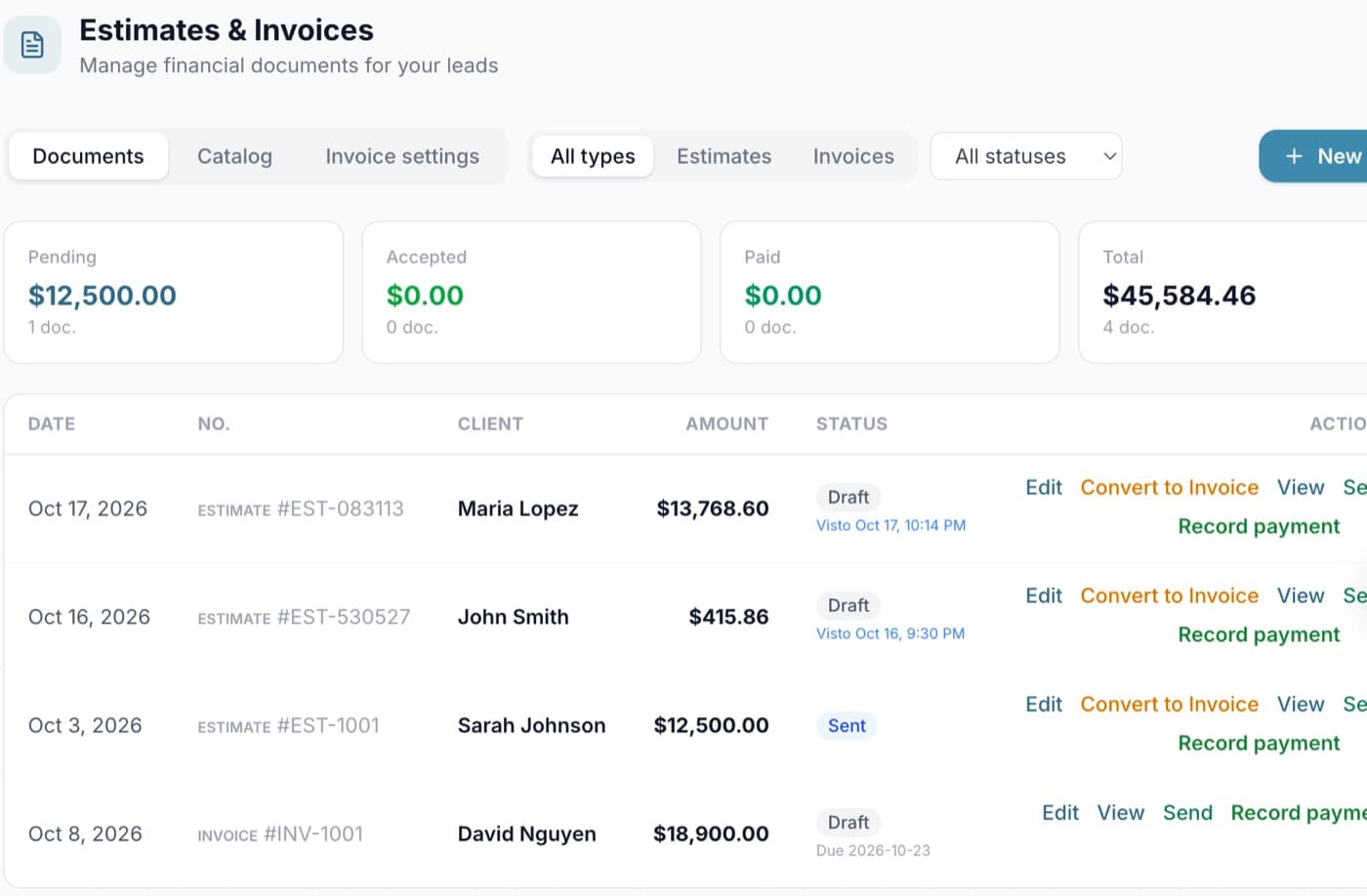This screenshot has height=896, width=1367.
Task: Click estimate number #EST-083113
Action: [x=340, y=509]
